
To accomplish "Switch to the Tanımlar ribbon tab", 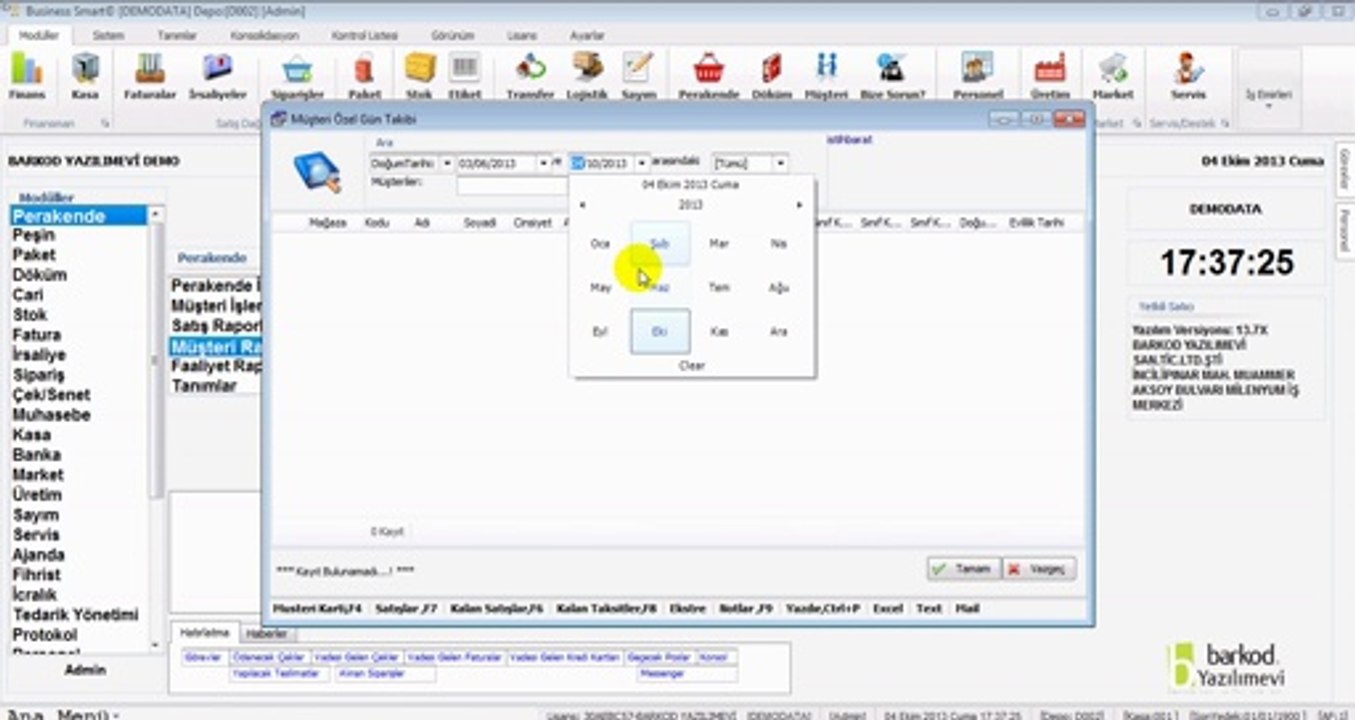I will click(x=177, y=35).
